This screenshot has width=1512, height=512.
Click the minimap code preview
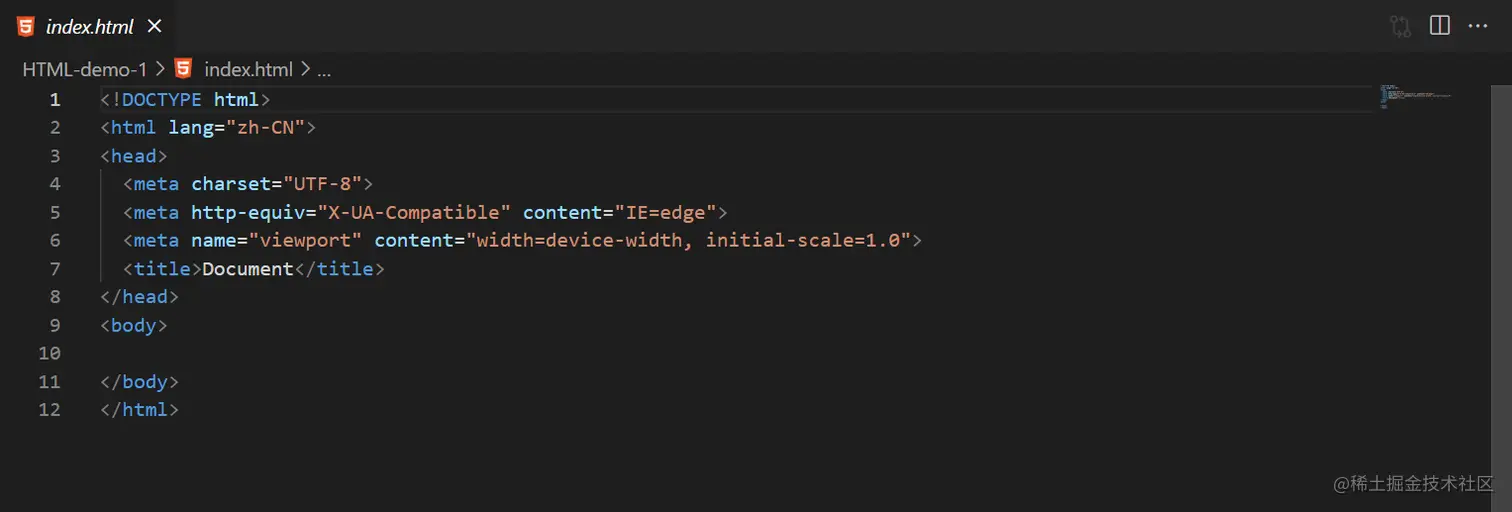coord(1414,97)
